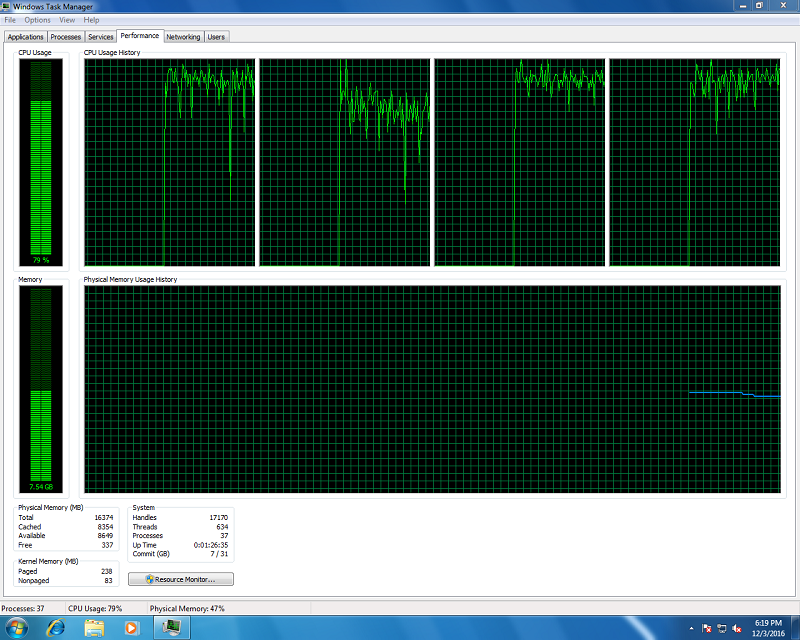Screen dimensions: 800x640
Task: Launch Internet Explorer from taskbar
Action: [56, 627]
